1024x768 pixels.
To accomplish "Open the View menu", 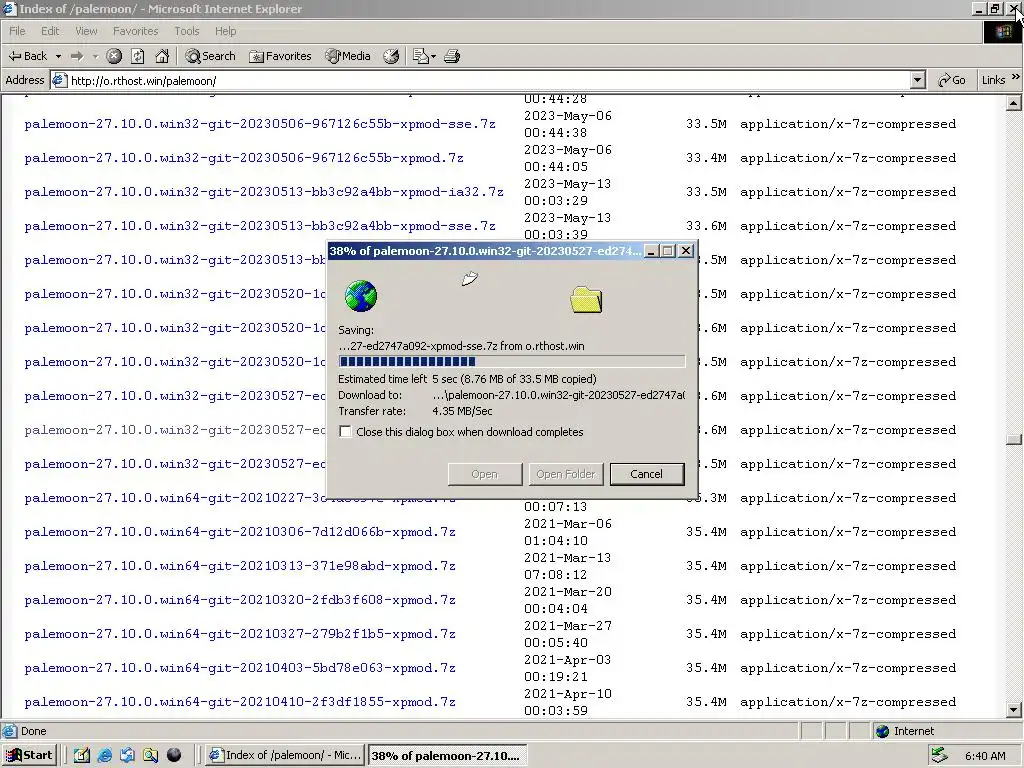I will coord(86,31).
